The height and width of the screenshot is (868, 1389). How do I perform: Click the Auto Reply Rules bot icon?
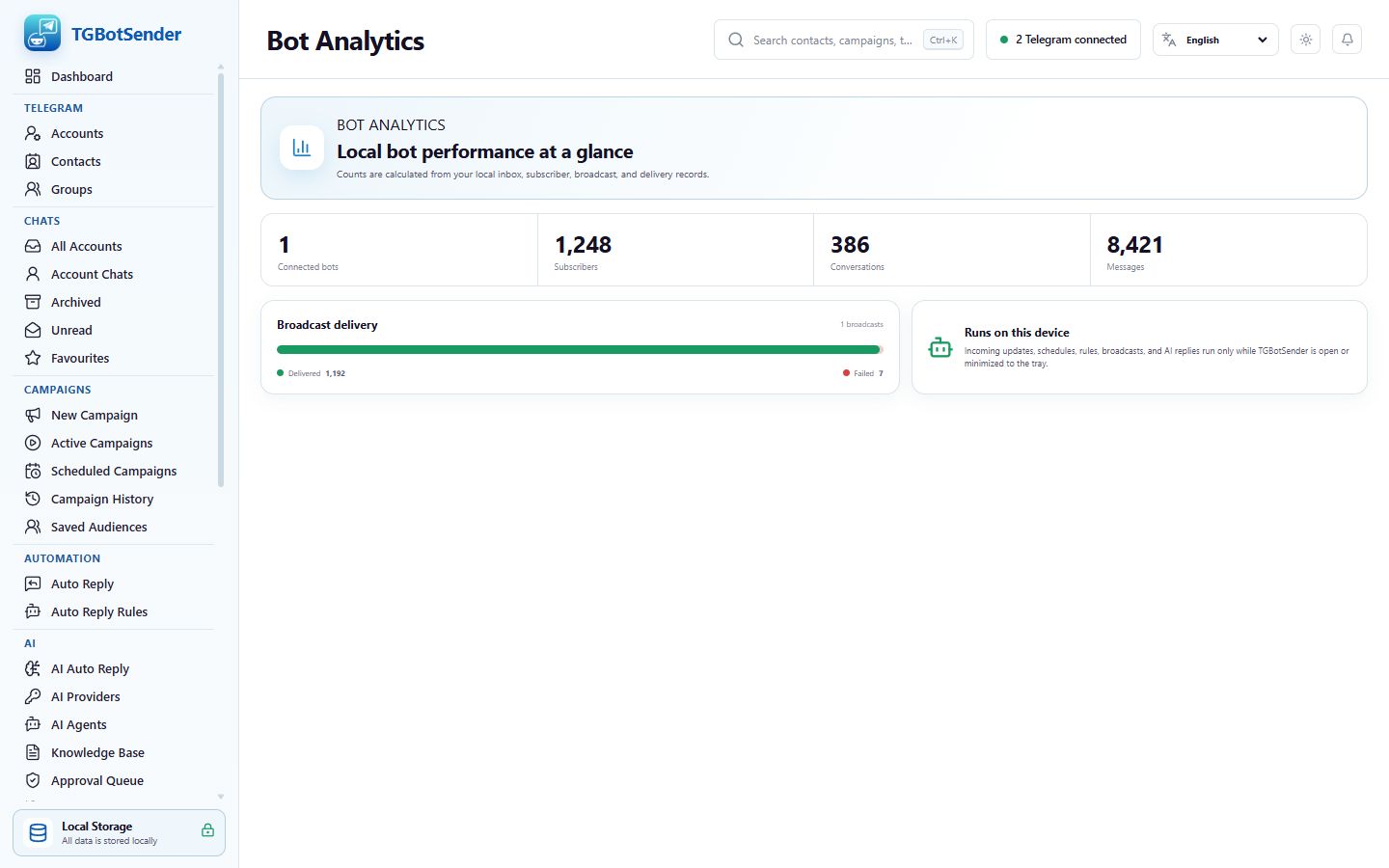pyautogui.click(x=33, y=611)
